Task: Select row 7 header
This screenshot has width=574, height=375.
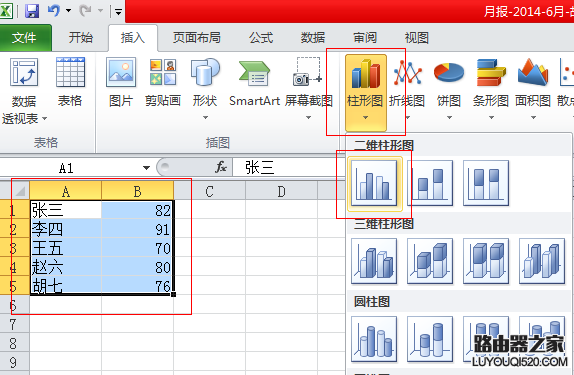Action: [x=15, y=324]
